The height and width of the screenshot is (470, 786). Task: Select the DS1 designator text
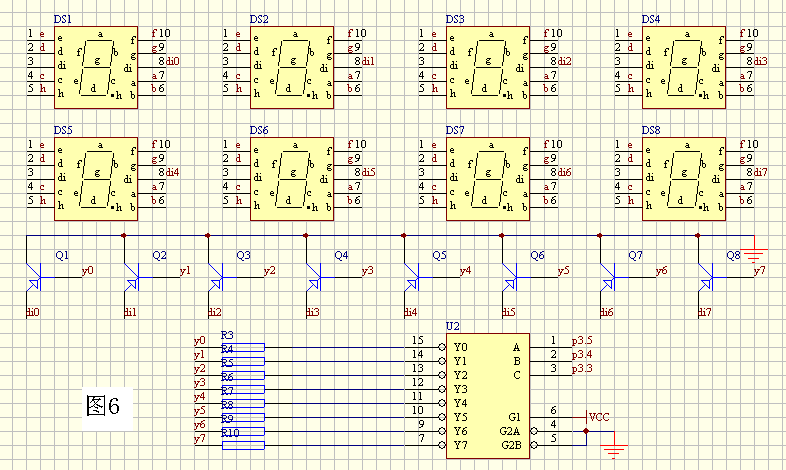[63, 20]
